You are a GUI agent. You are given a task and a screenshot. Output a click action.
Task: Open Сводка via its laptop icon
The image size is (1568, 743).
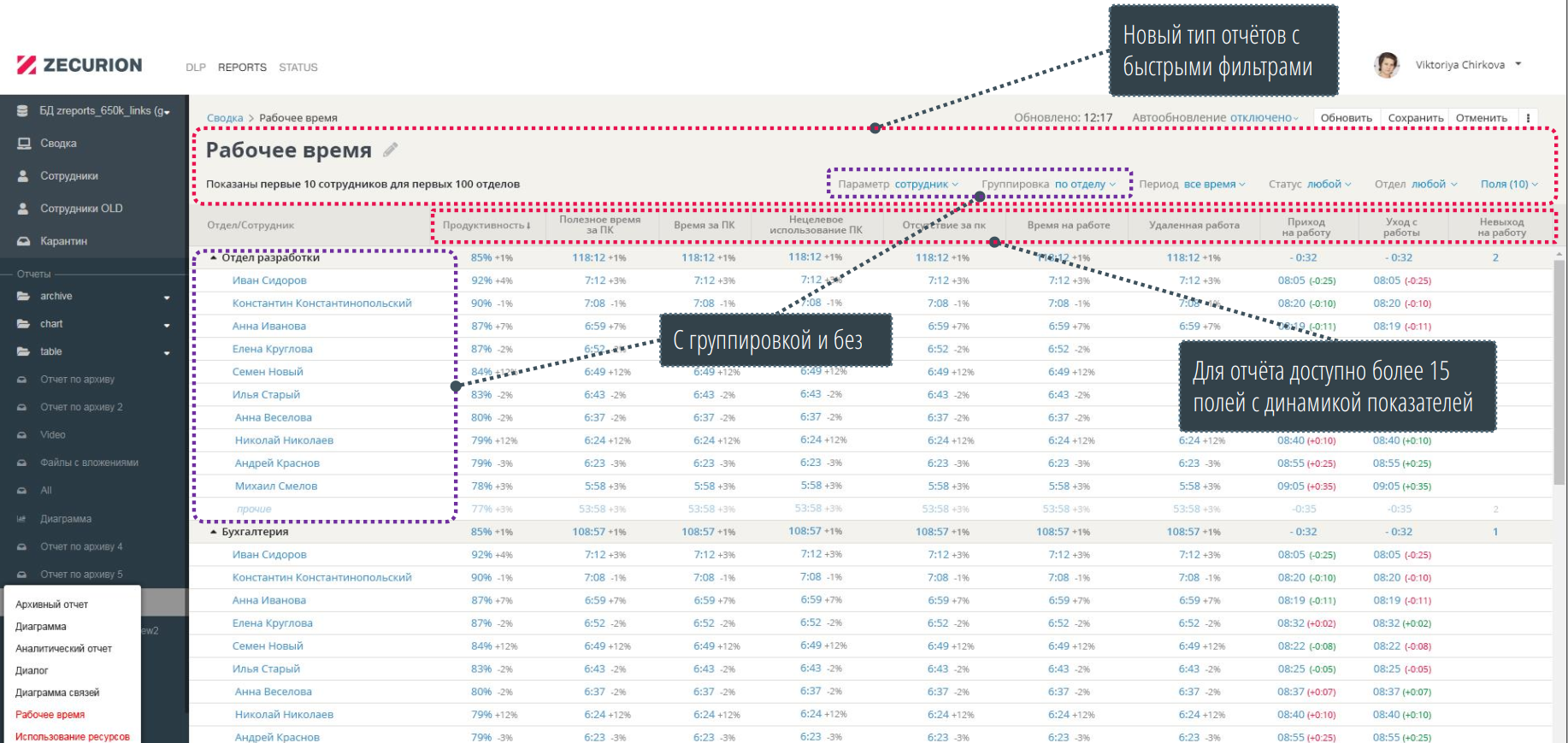click(x=24, y=144)
